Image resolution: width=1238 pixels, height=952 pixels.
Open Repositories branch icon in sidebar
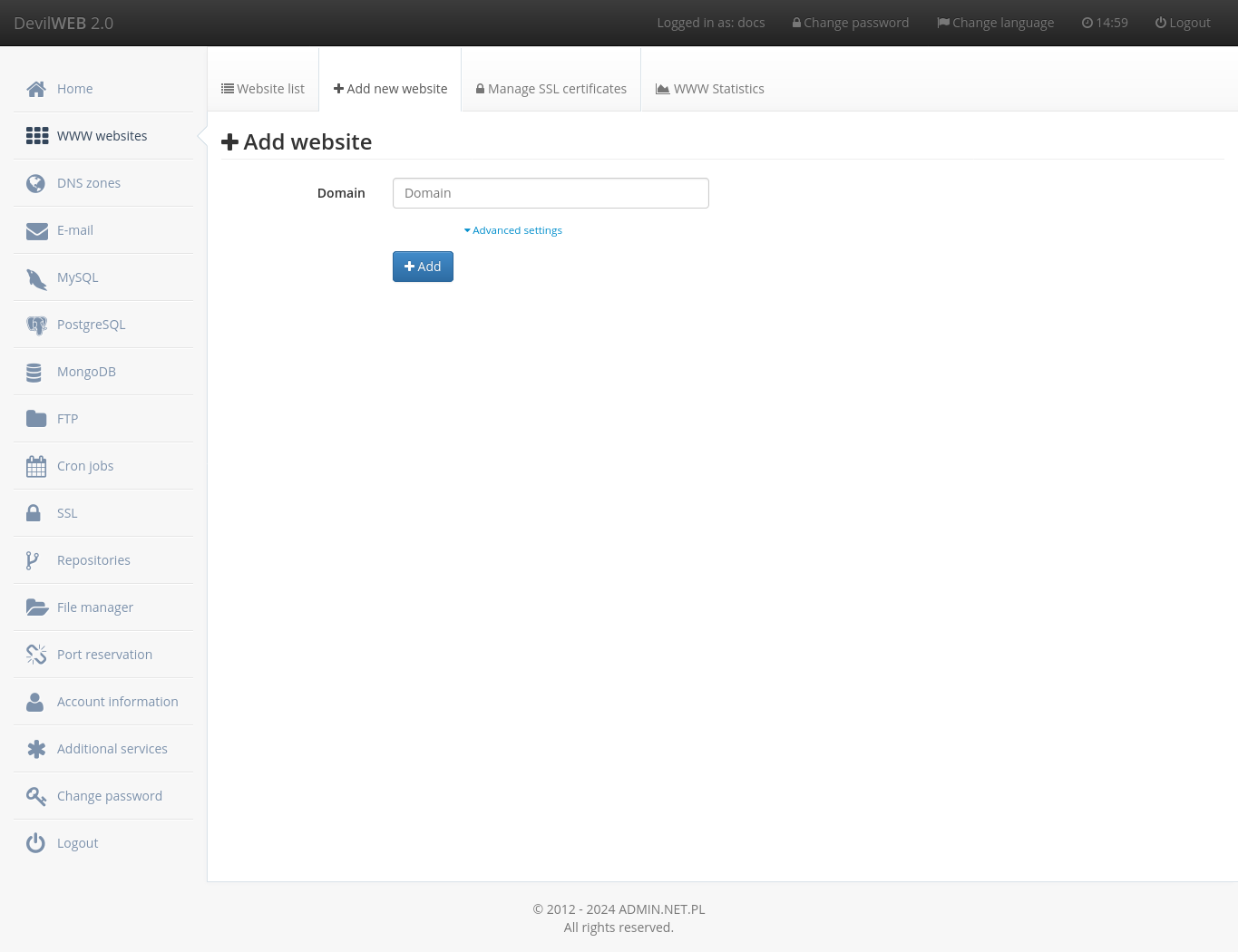point(34,559)
